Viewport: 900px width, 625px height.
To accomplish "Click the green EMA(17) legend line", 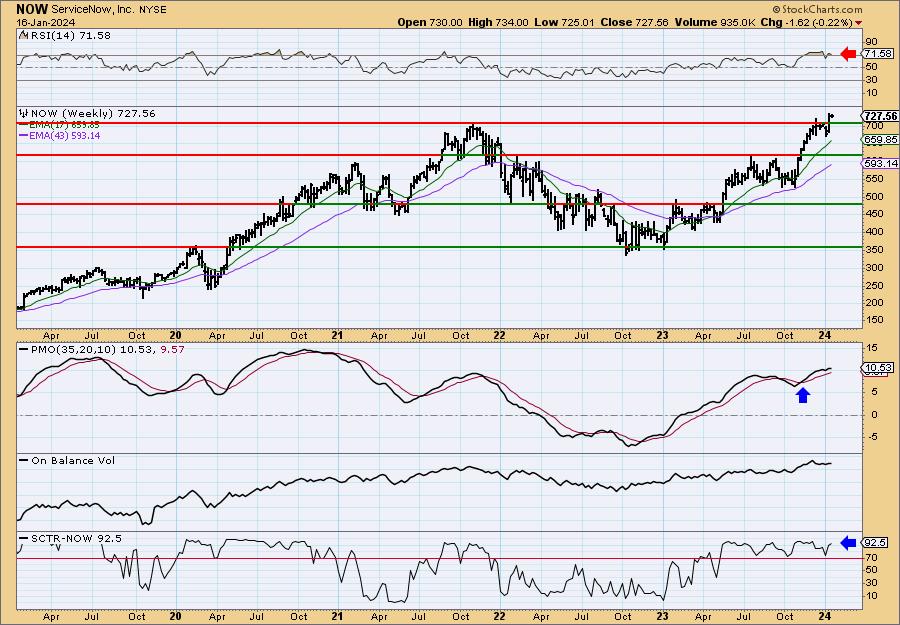I will pyautogui.click(x=24, y=125).
